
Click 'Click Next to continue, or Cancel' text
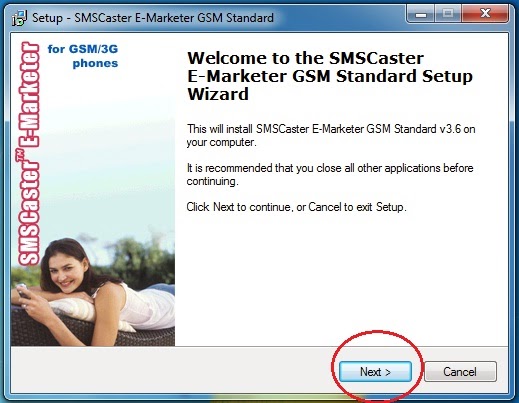(x=296, y=207)
